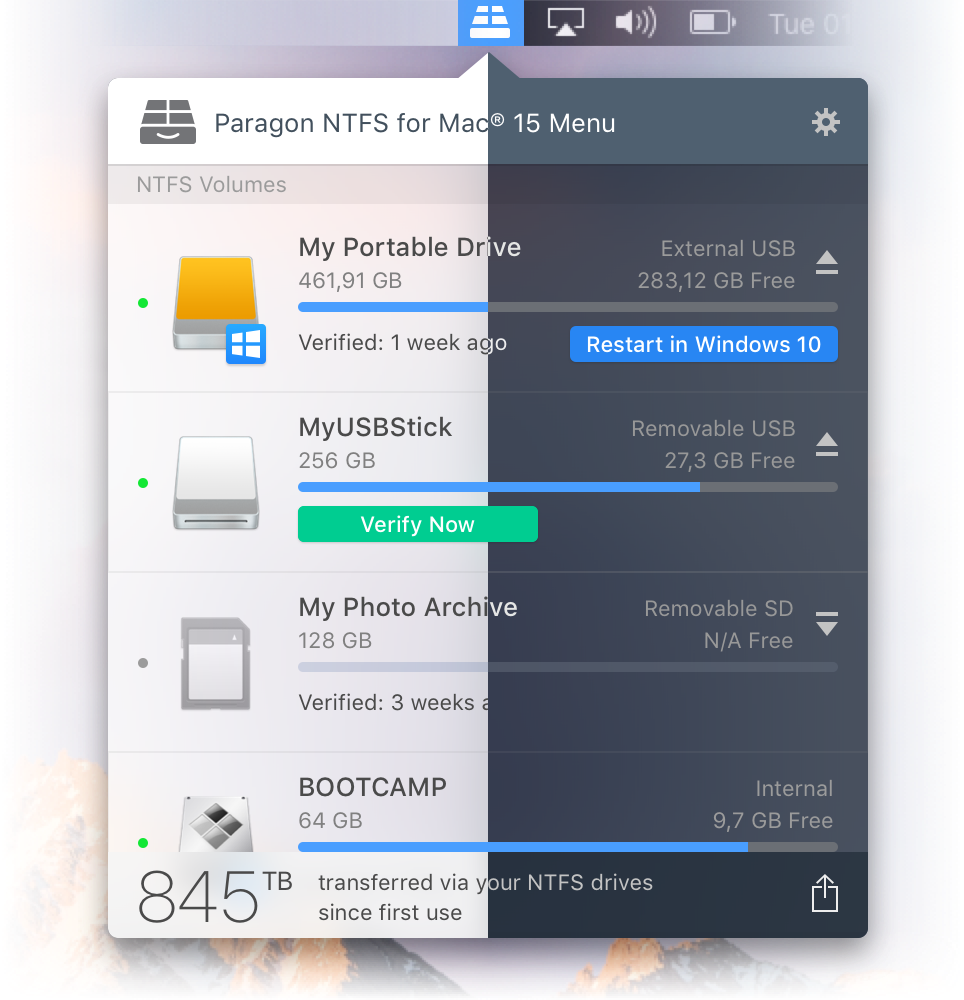Eject My Portable Drive

click(827, 263)
